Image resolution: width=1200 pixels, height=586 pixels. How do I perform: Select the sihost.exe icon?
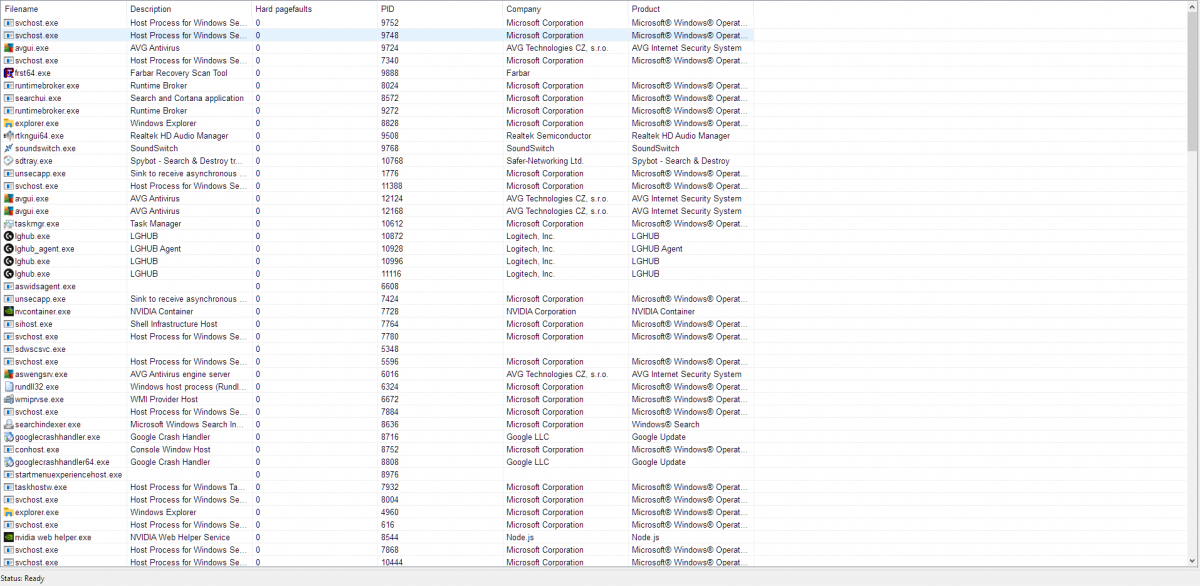(x=9, y=324)
